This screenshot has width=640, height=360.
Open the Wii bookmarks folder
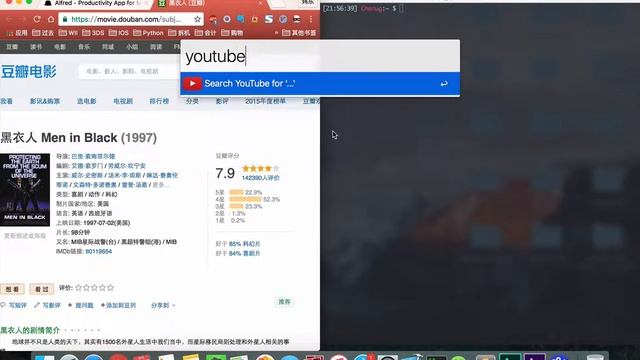(68, 33)
